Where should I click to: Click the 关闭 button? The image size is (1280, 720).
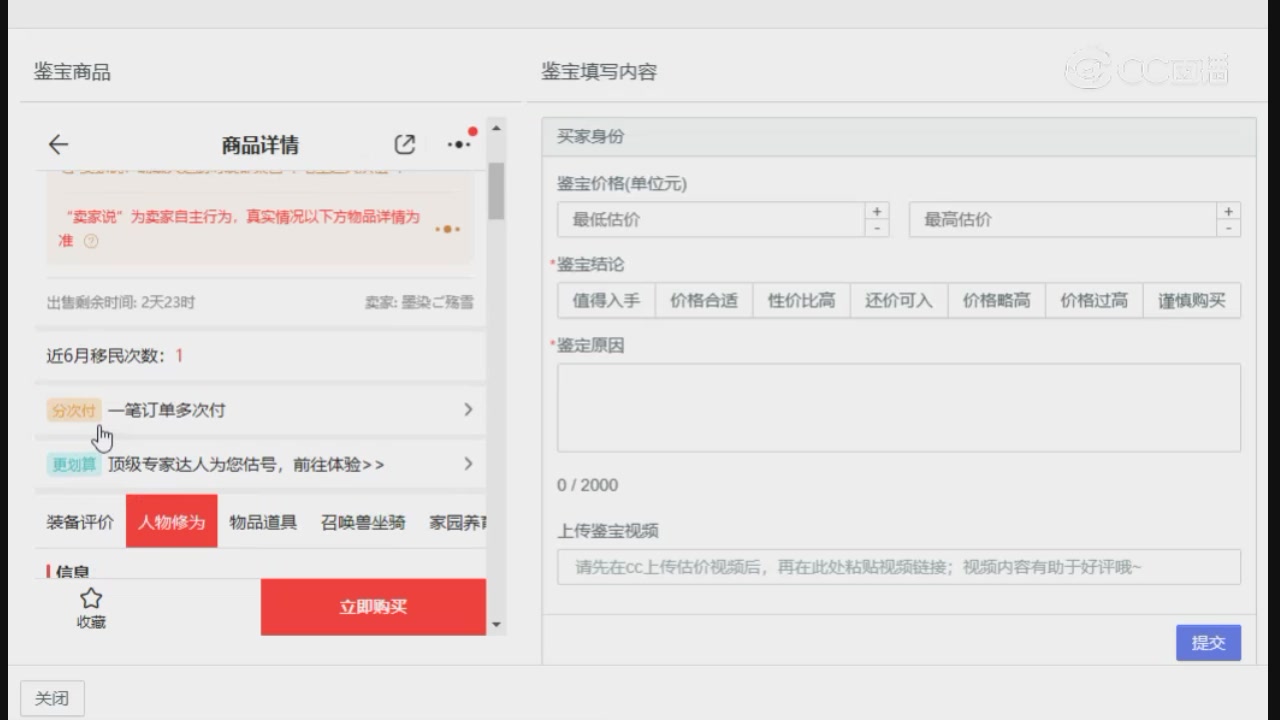coord(52,698)
